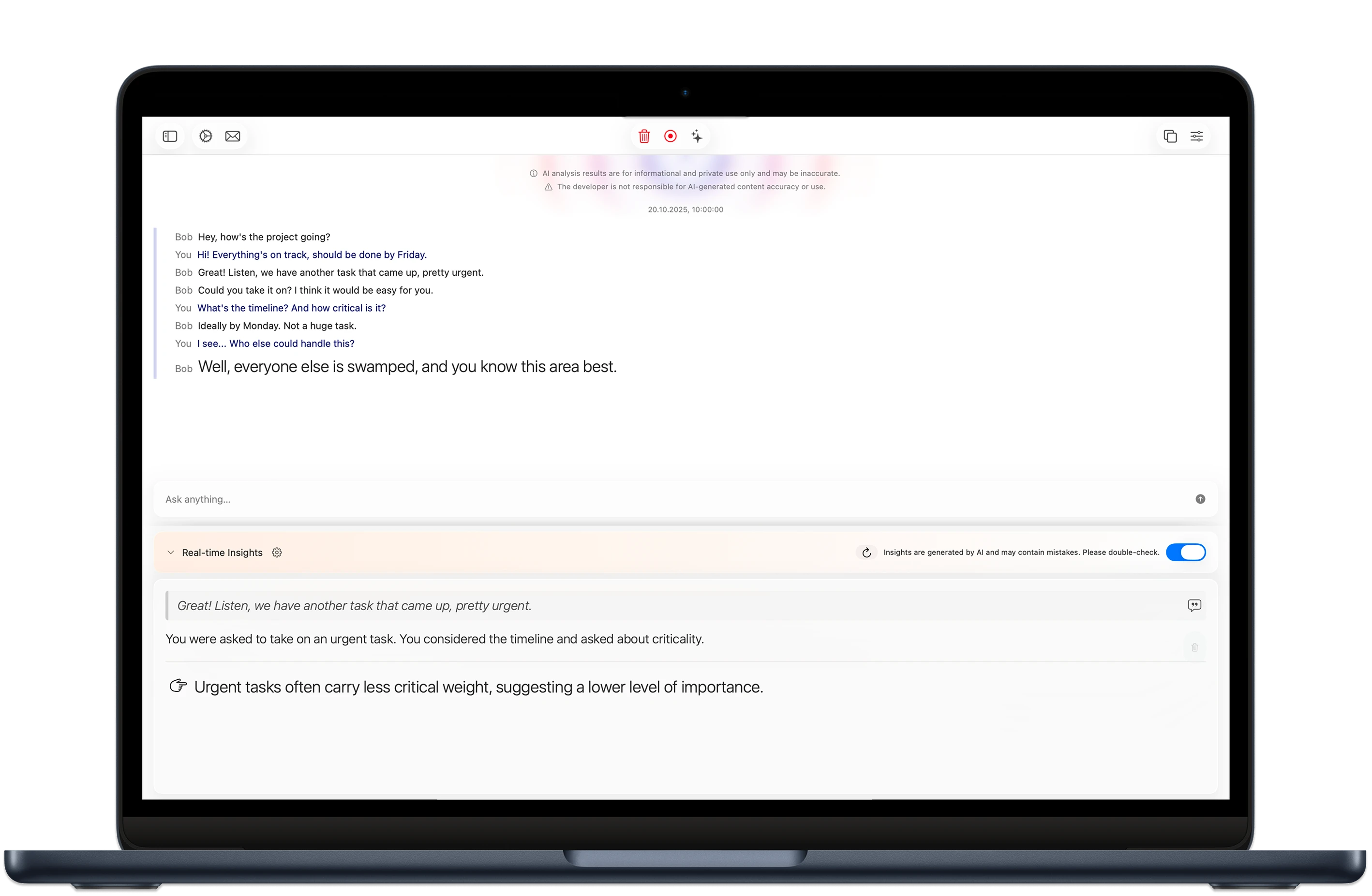
Task: Click the copy transcript icon
Action: tap(1170, 136)
